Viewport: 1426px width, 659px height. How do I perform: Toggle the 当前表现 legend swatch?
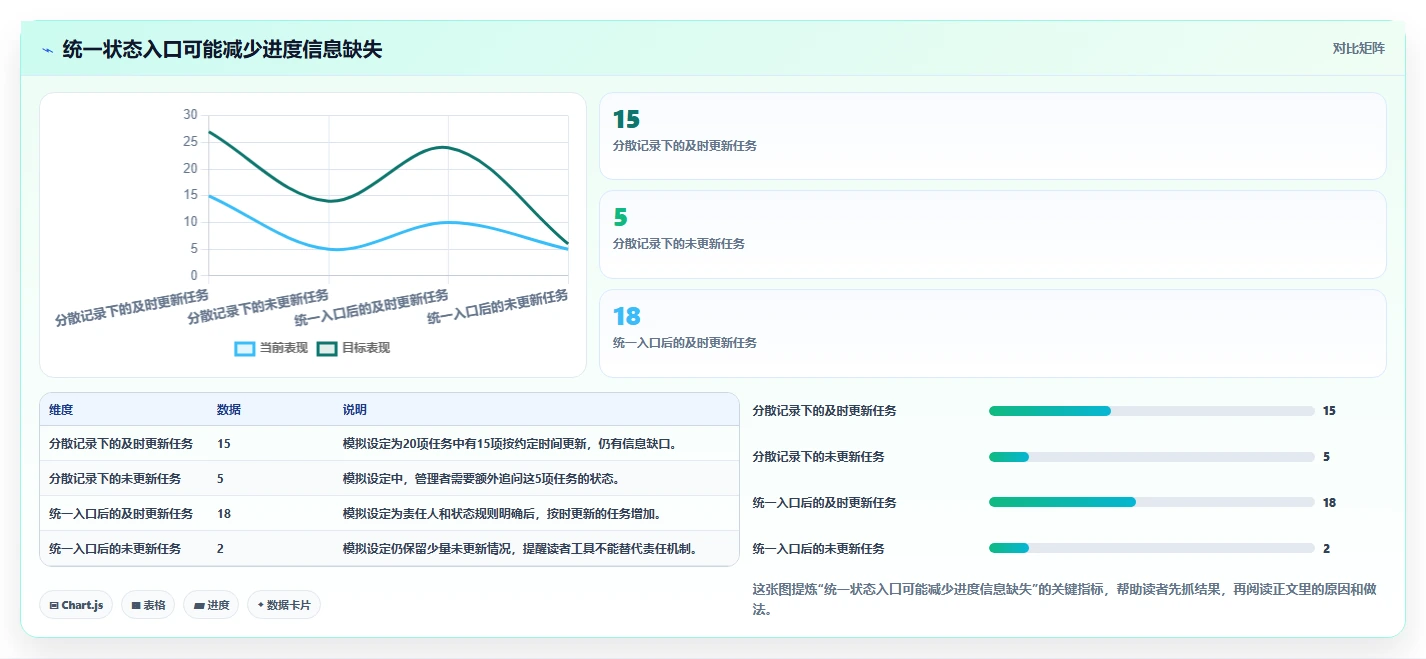click(x=245, y=348)
